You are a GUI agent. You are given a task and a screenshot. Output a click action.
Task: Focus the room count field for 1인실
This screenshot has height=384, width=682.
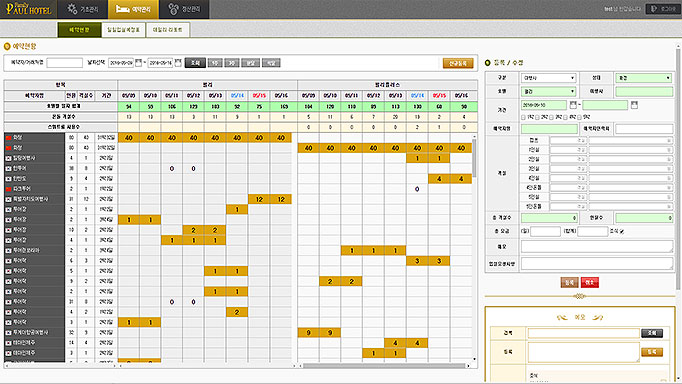(x=568, y=150)
